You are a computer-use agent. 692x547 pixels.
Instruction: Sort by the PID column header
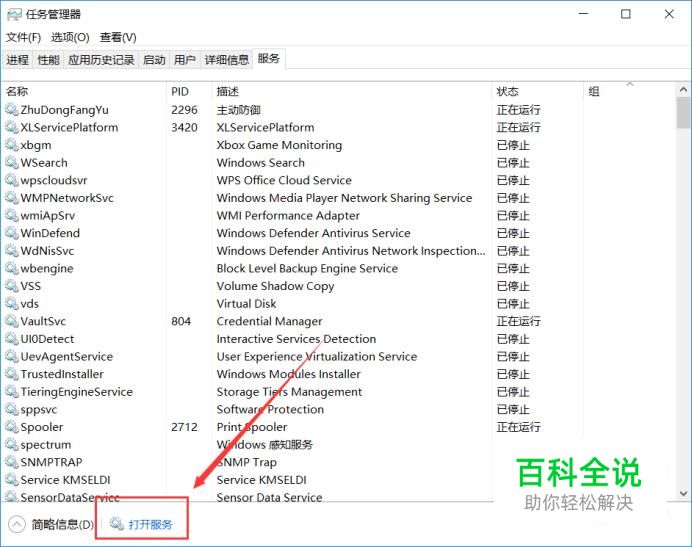click(x=189, y=91)
